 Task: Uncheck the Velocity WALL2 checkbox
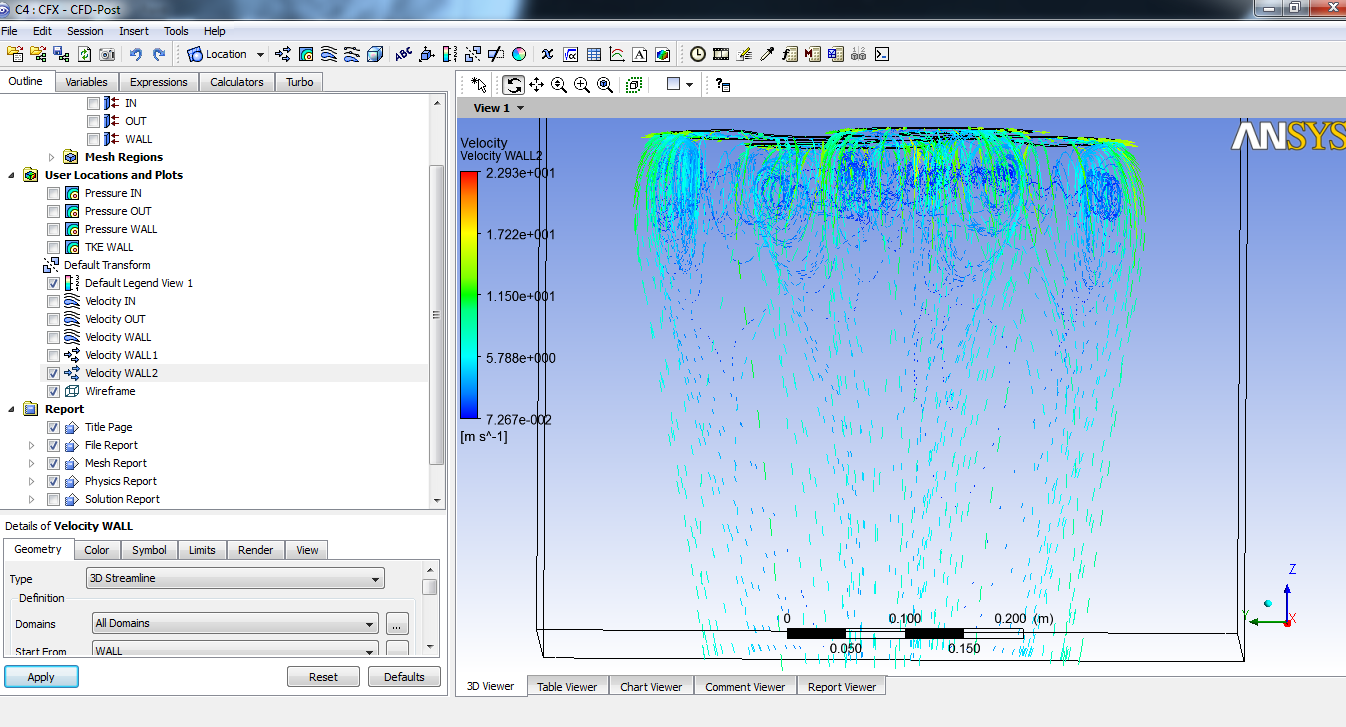pyautogui.click(x=54, y=373)
